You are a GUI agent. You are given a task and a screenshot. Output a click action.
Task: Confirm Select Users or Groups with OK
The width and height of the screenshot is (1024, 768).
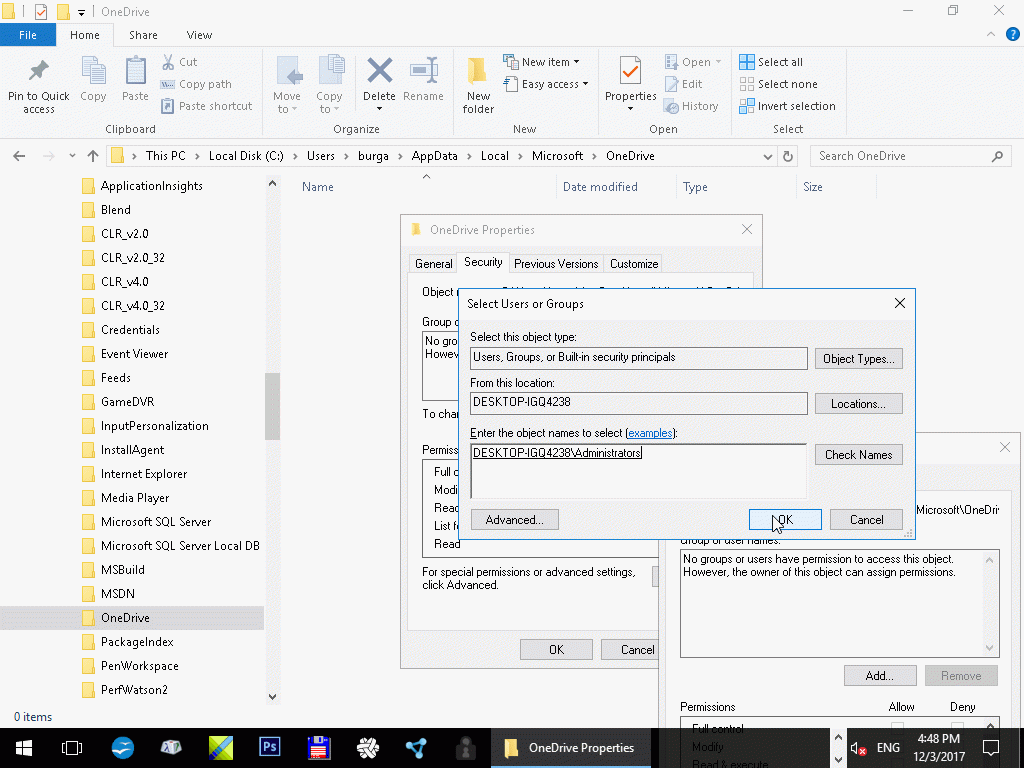click(x=785, y=520)
